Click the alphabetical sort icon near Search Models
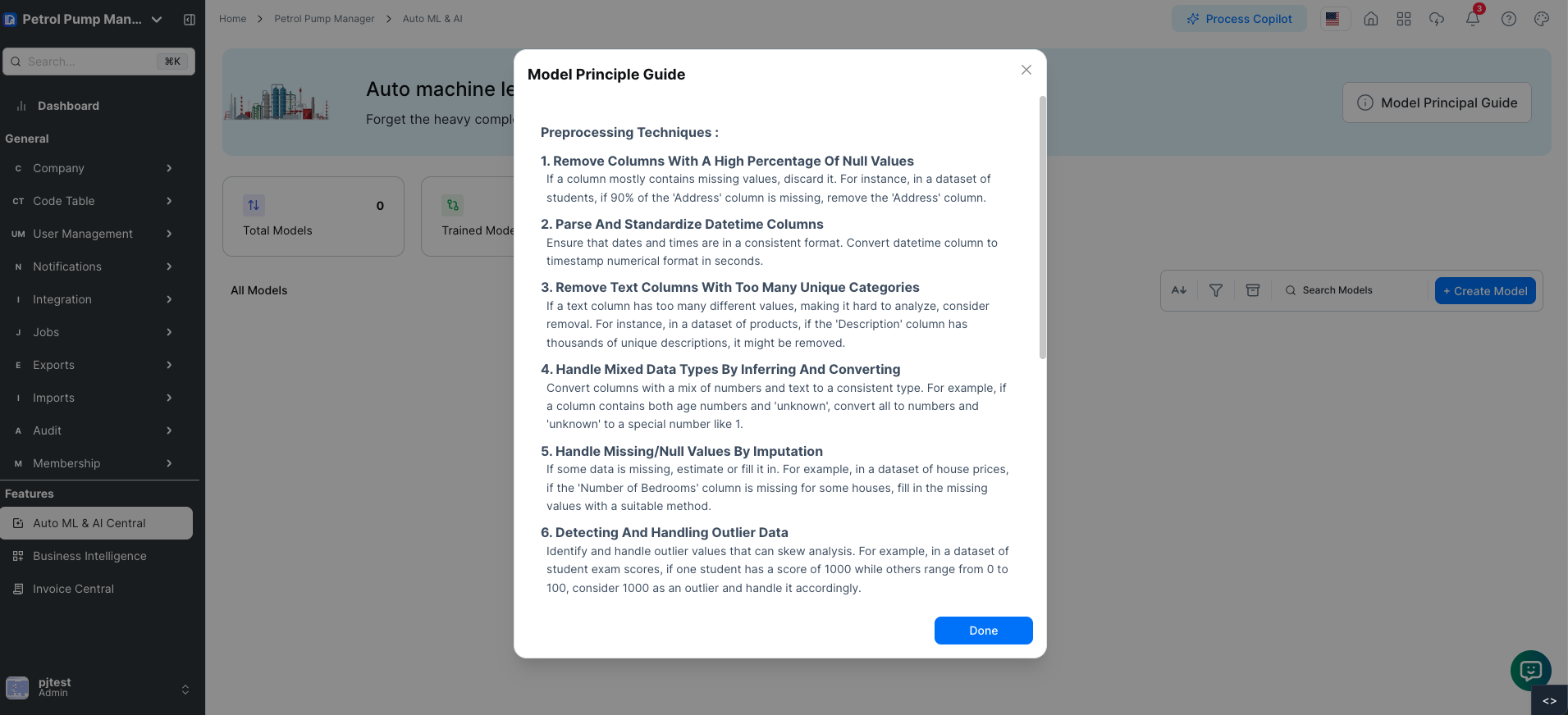Screen dimensions: 1568x715 click(x=1179, y=289)
